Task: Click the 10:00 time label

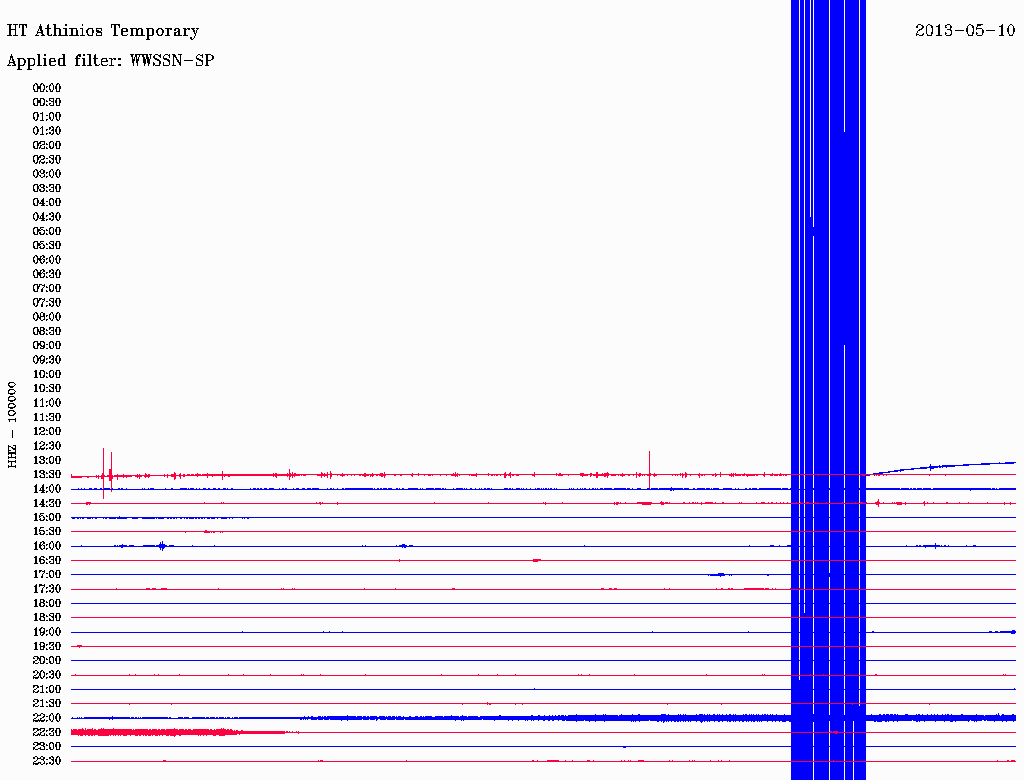Action: (x=47, y=374)
